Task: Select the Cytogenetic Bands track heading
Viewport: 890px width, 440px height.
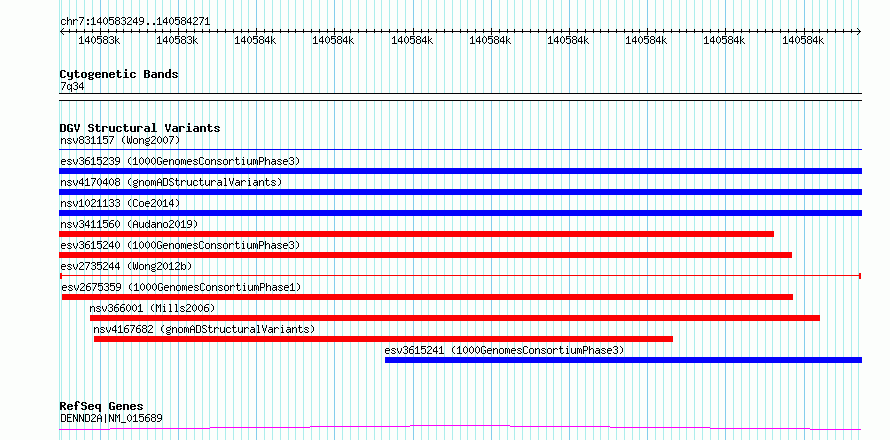Action: 119,74
